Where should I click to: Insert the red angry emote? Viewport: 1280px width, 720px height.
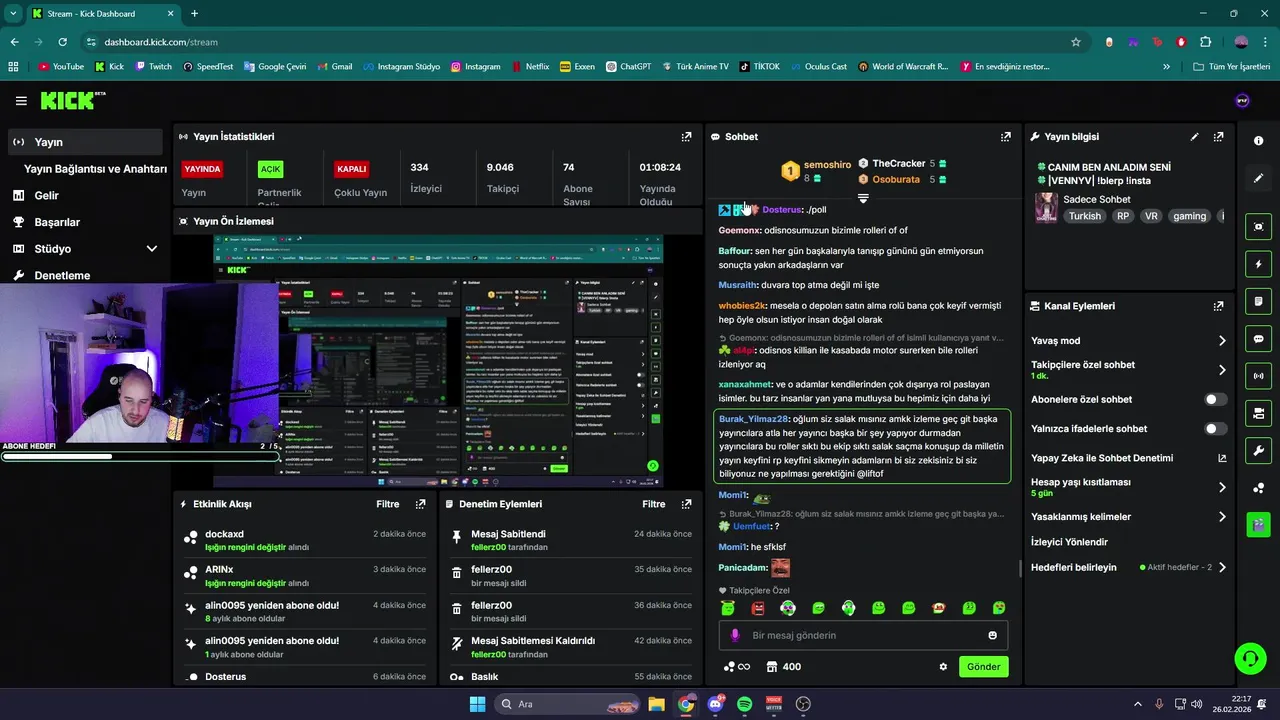pos(758,608)
